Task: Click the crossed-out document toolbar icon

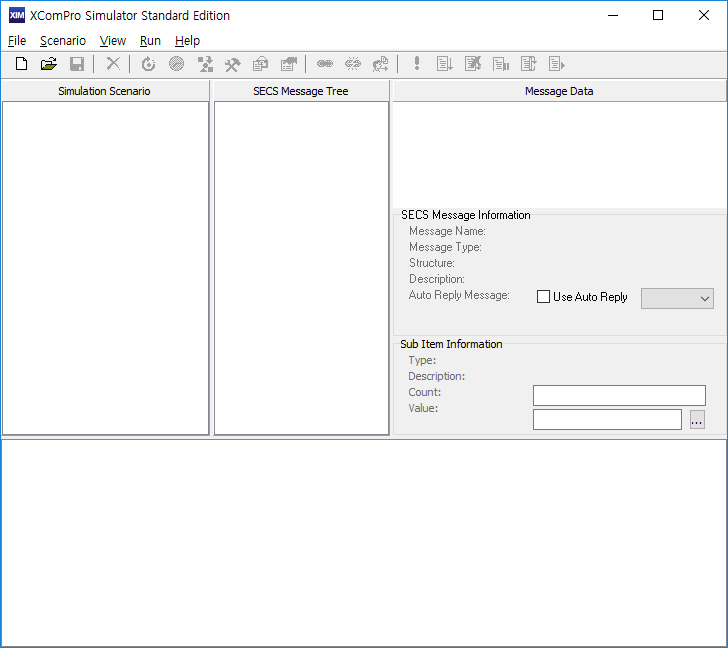Action: pyautogui.click(x=473, y=64)
